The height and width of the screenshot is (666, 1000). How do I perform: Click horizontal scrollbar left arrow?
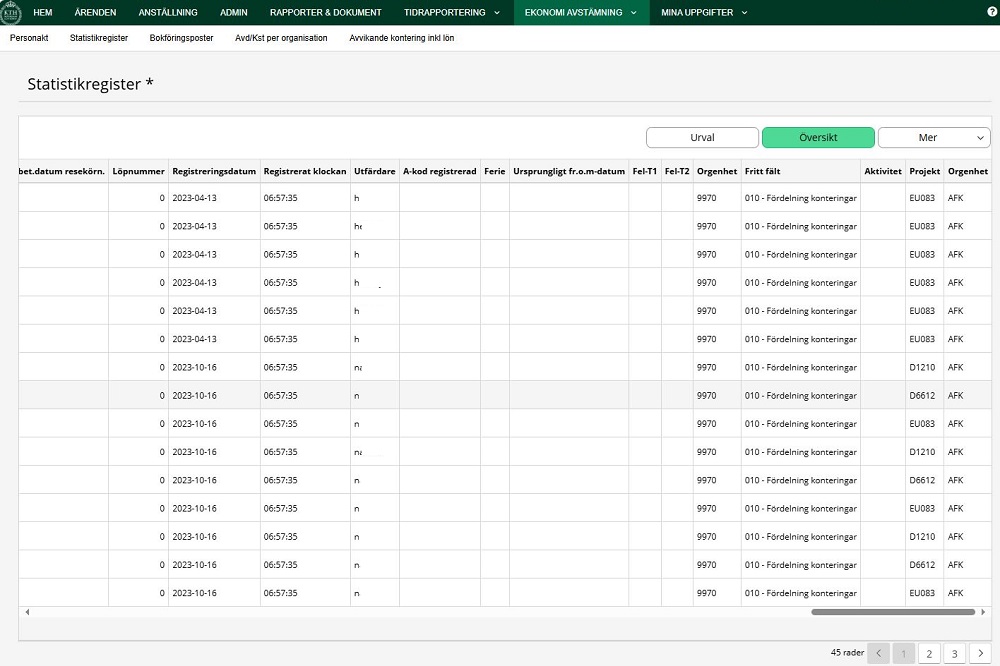click(27, 612)
